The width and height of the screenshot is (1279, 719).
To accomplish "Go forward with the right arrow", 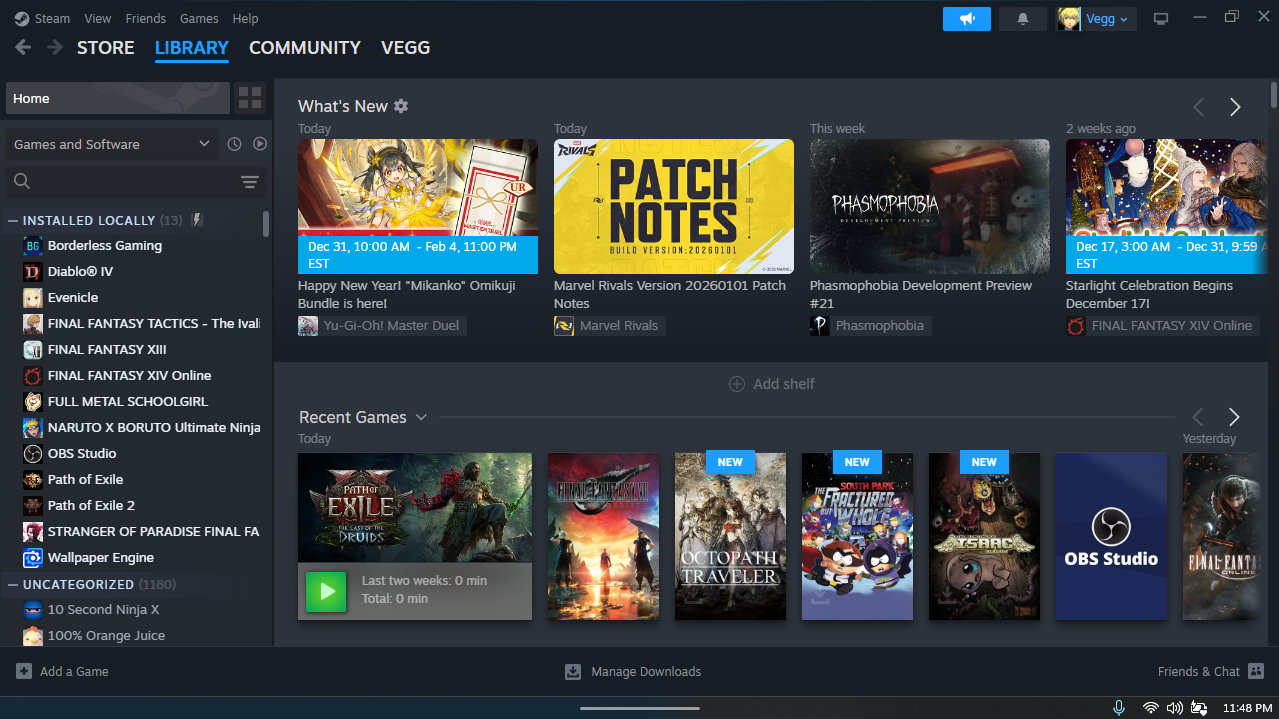I will [54, 47].
